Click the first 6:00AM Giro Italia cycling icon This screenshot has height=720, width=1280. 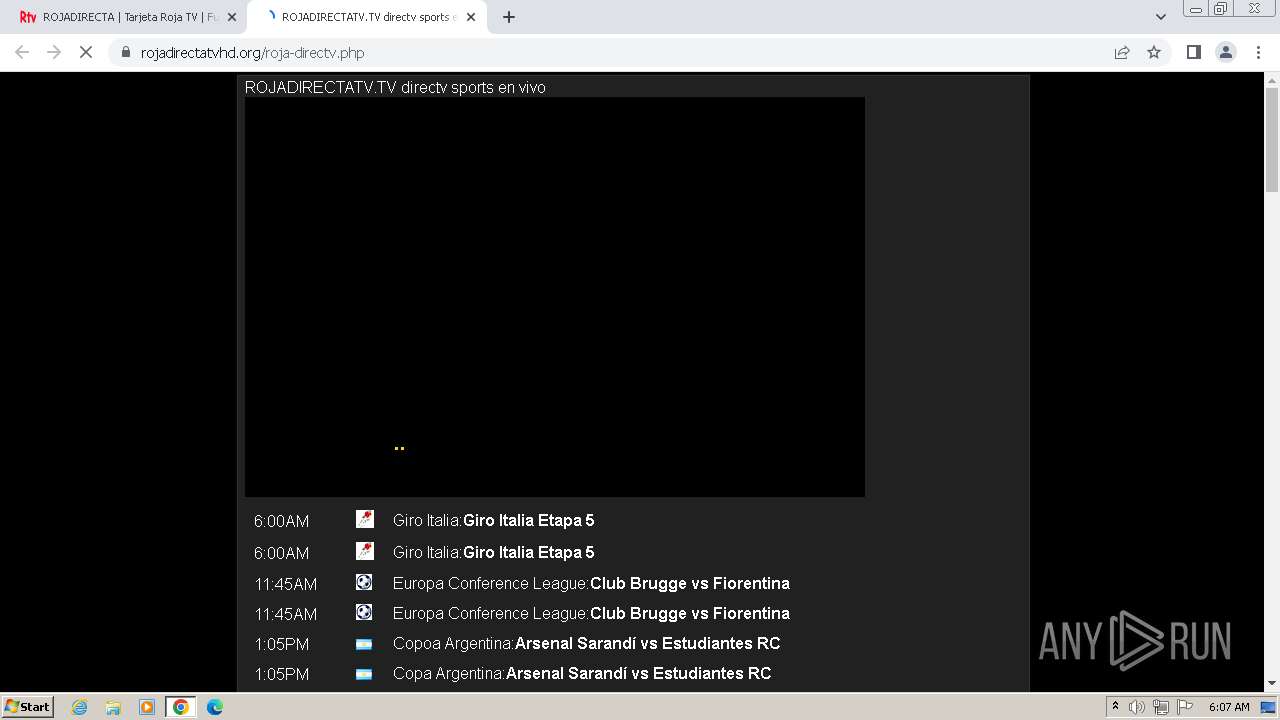click(x=365, y=519)
